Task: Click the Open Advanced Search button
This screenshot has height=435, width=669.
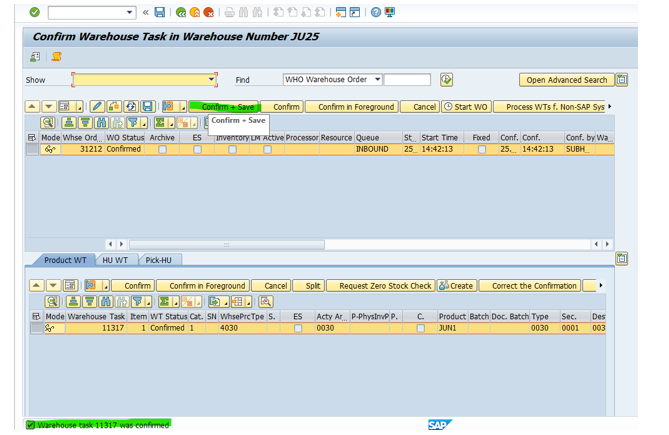Action: point(567,80)
